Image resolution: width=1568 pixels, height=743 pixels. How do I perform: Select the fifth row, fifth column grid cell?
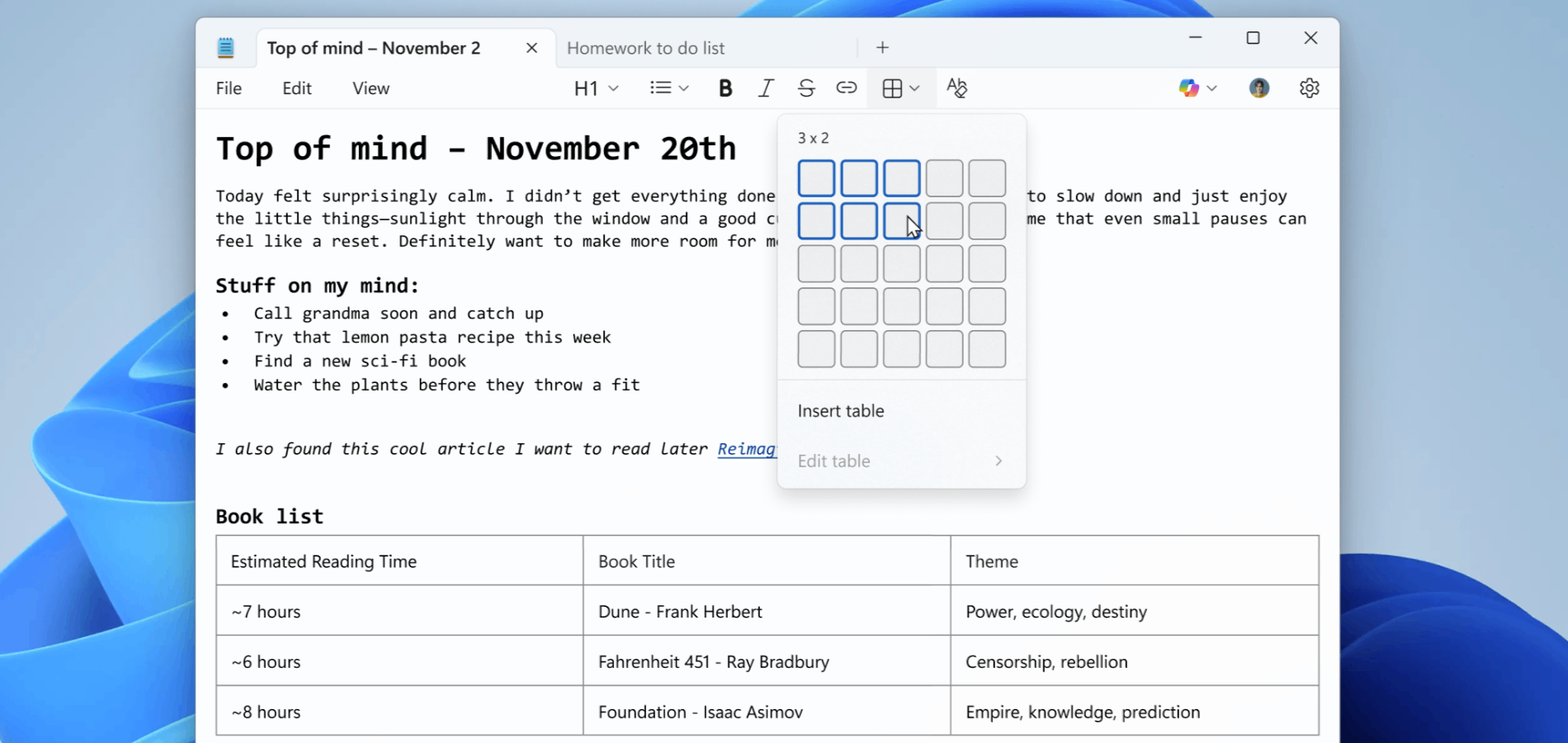point(987,349)
